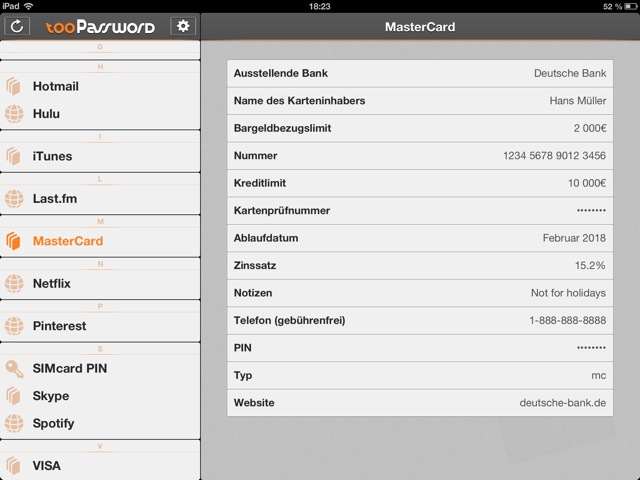Tap the tooPassword logo
The height and width of the screenshot is (480, 640).
100,27
